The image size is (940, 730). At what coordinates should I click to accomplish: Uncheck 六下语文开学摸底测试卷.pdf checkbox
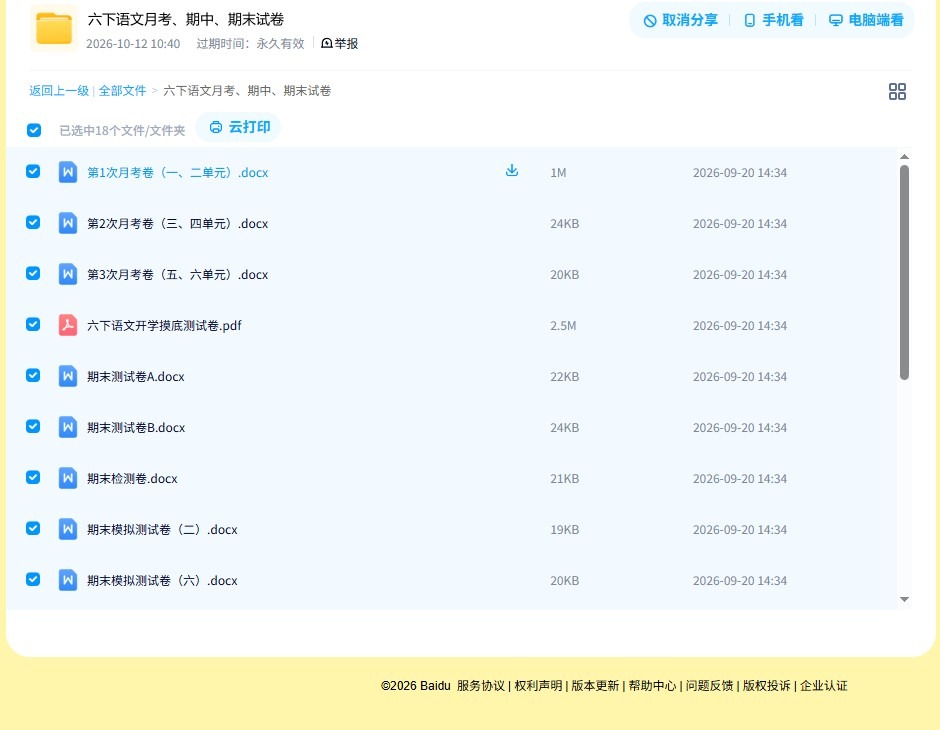point(33,324)
